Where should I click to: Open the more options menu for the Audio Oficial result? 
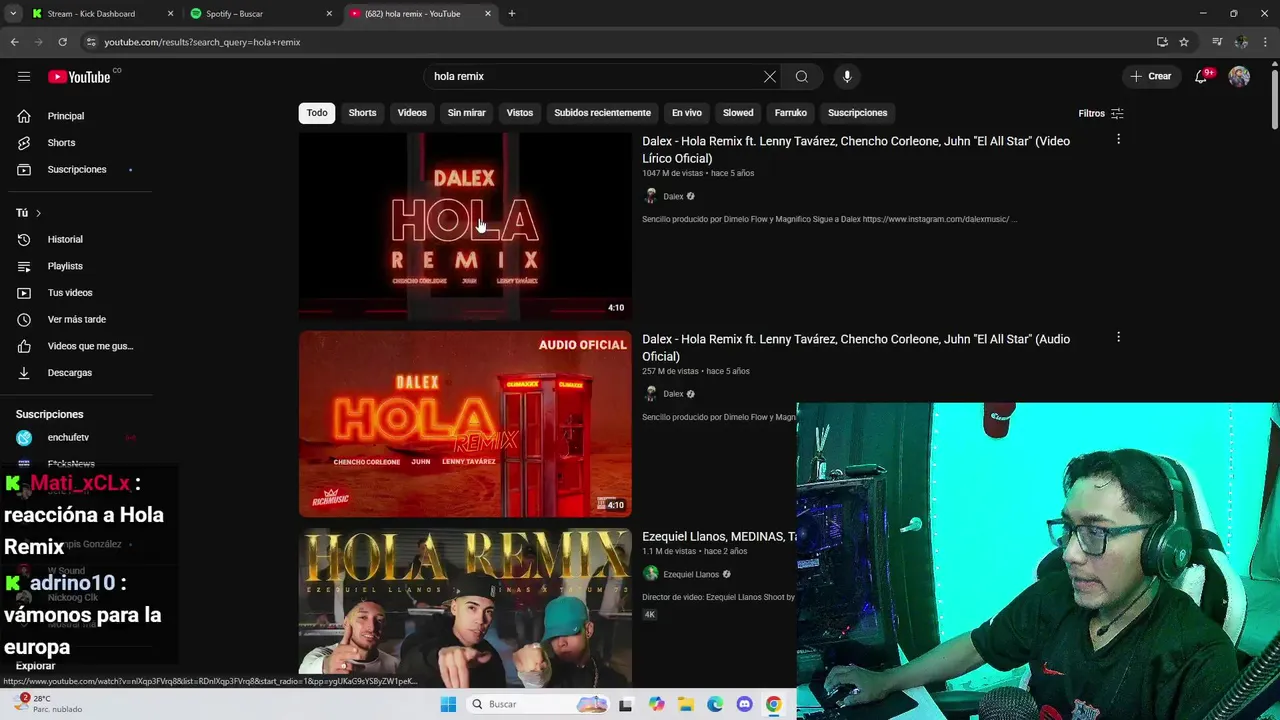(x=1118, y=338)
